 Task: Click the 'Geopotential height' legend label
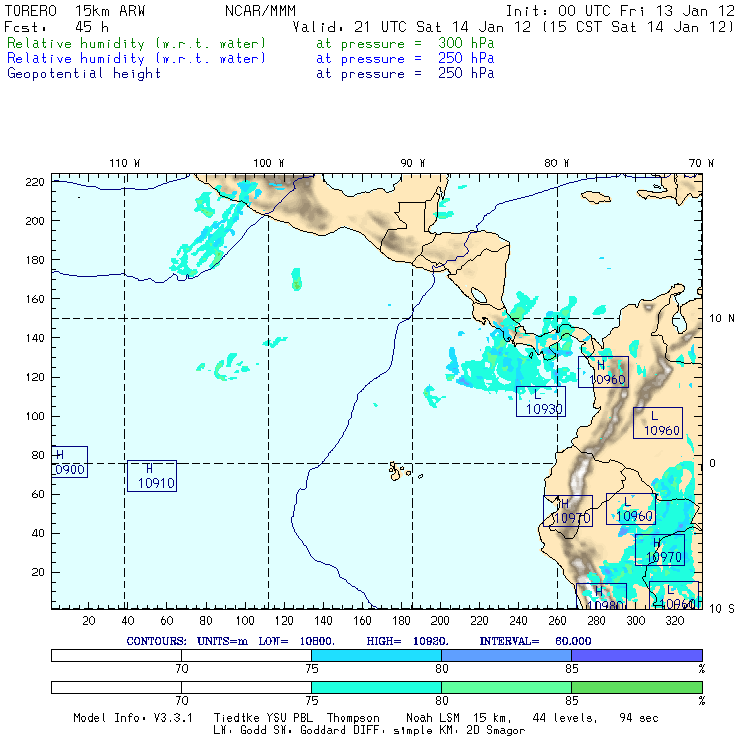(x=84, y=74)
